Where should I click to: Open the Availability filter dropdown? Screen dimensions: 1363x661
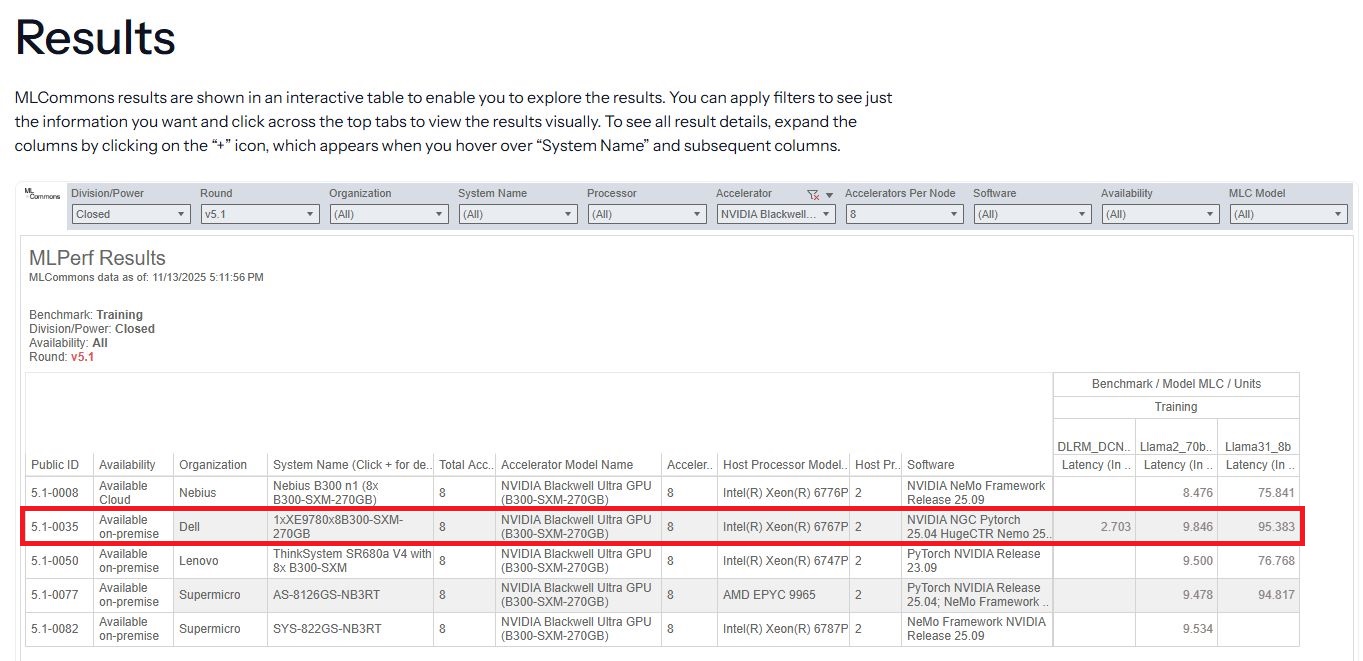1160,214
